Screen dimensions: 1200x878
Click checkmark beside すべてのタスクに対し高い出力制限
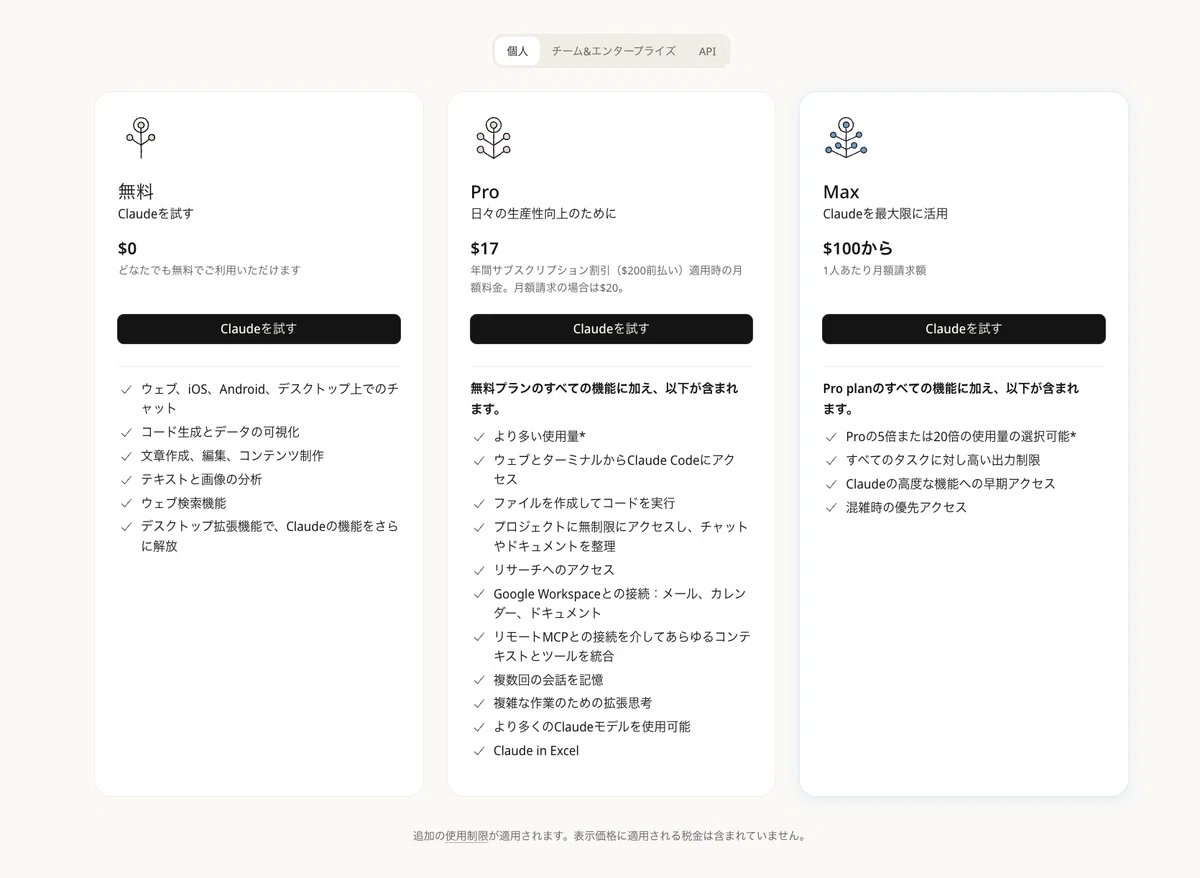(831, 461)
